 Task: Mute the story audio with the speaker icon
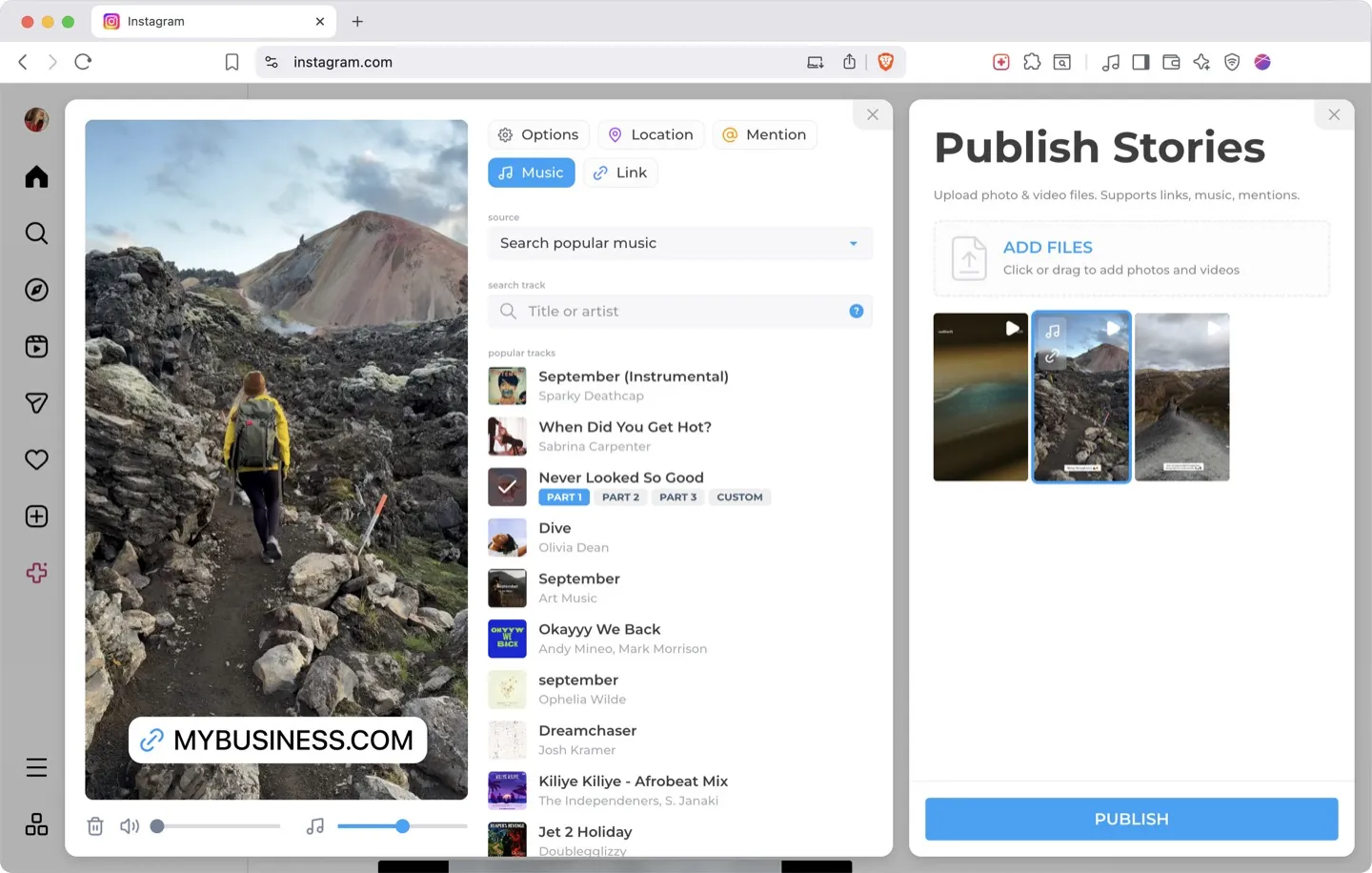(129, 825)
